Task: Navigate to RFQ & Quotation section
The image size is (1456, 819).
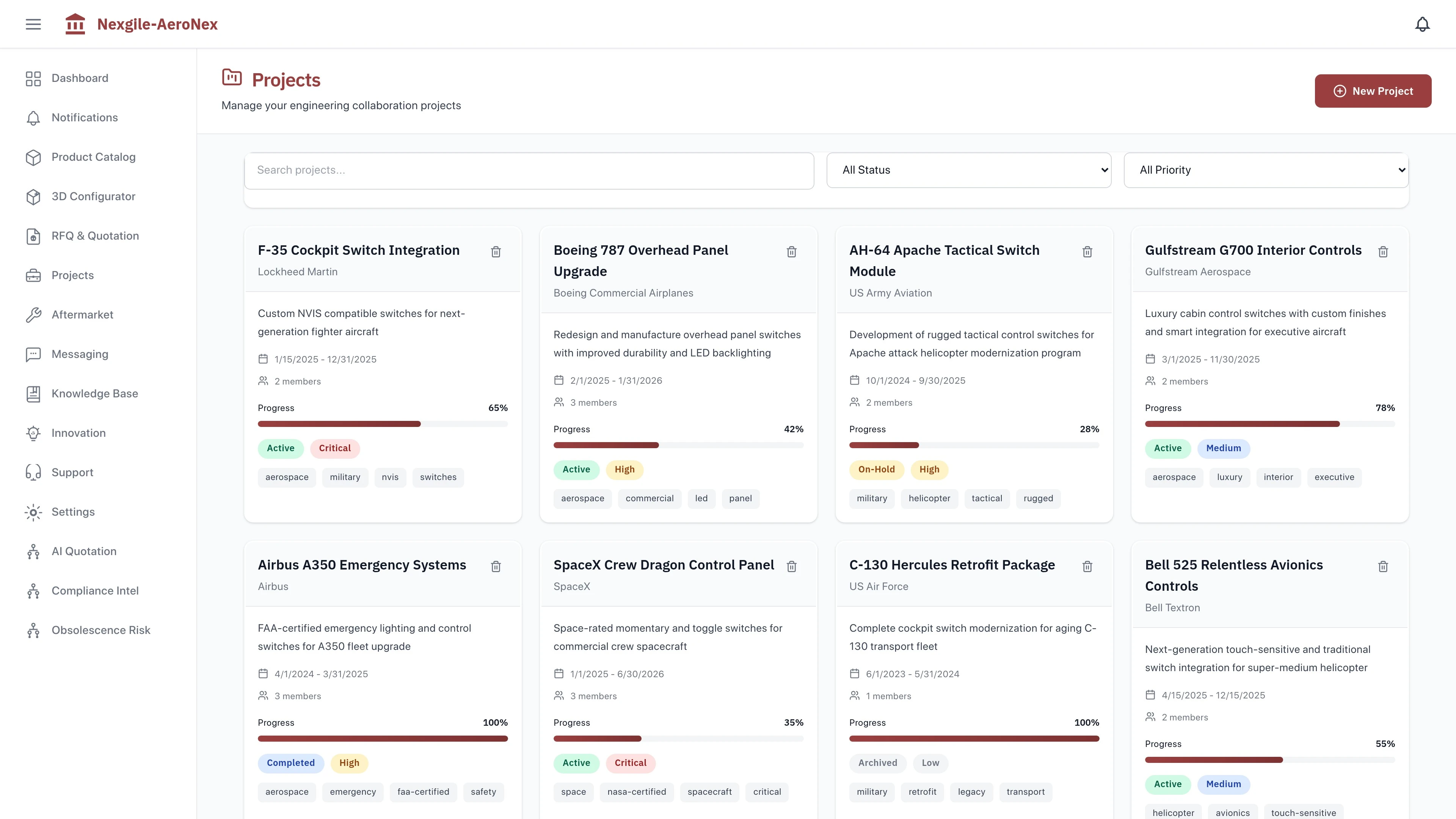Action: click(x=95, y=236)
